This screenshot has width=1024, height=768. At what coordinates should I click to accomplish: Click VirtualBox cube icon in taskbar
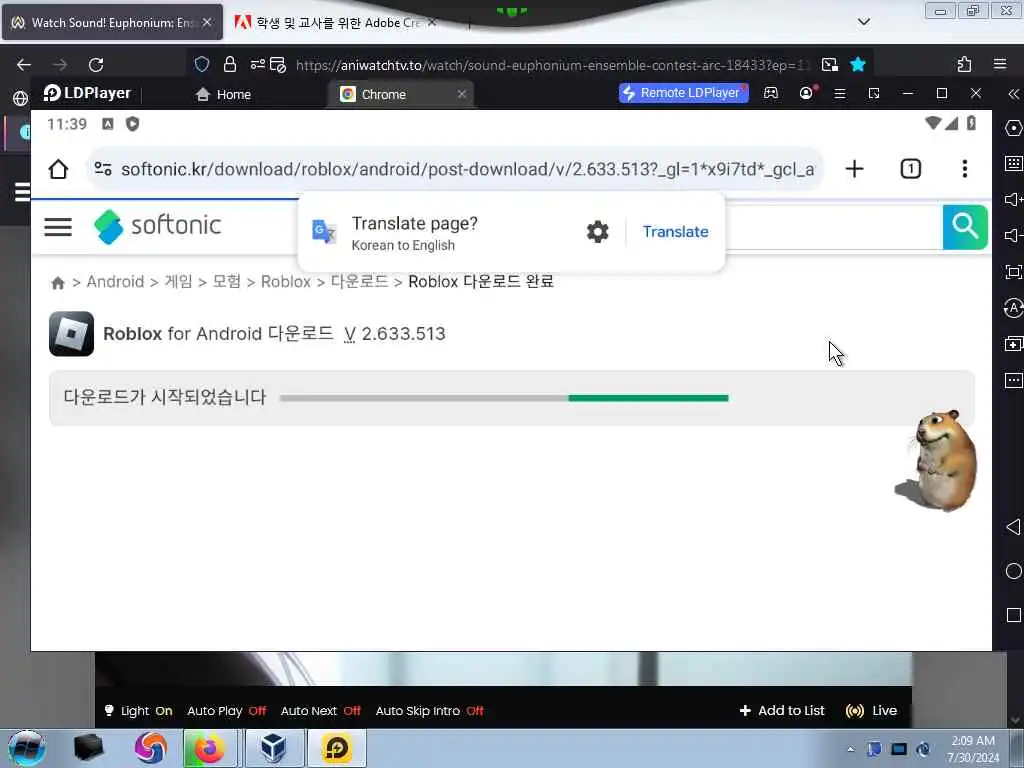coord(273,748)
